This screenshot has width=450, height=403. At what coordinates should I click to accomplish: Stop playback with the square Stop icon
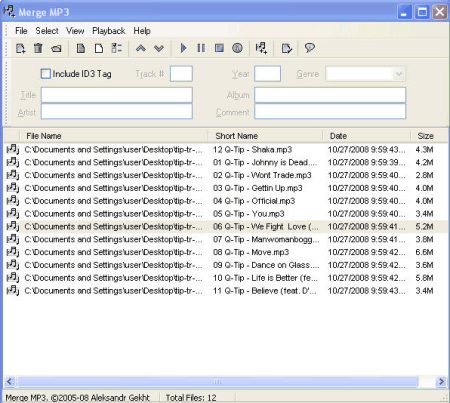pyautogui.click(x=219, y=49)
